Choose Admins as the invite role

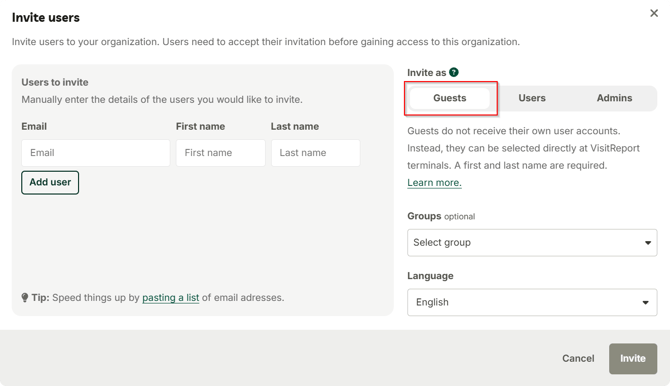tap(614, 98)
